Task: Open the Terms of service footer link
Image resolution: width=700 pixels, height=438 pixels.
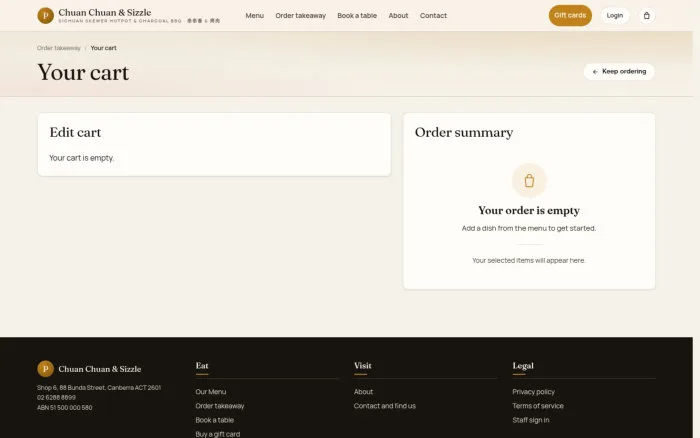Action: [x=538, y=406]
